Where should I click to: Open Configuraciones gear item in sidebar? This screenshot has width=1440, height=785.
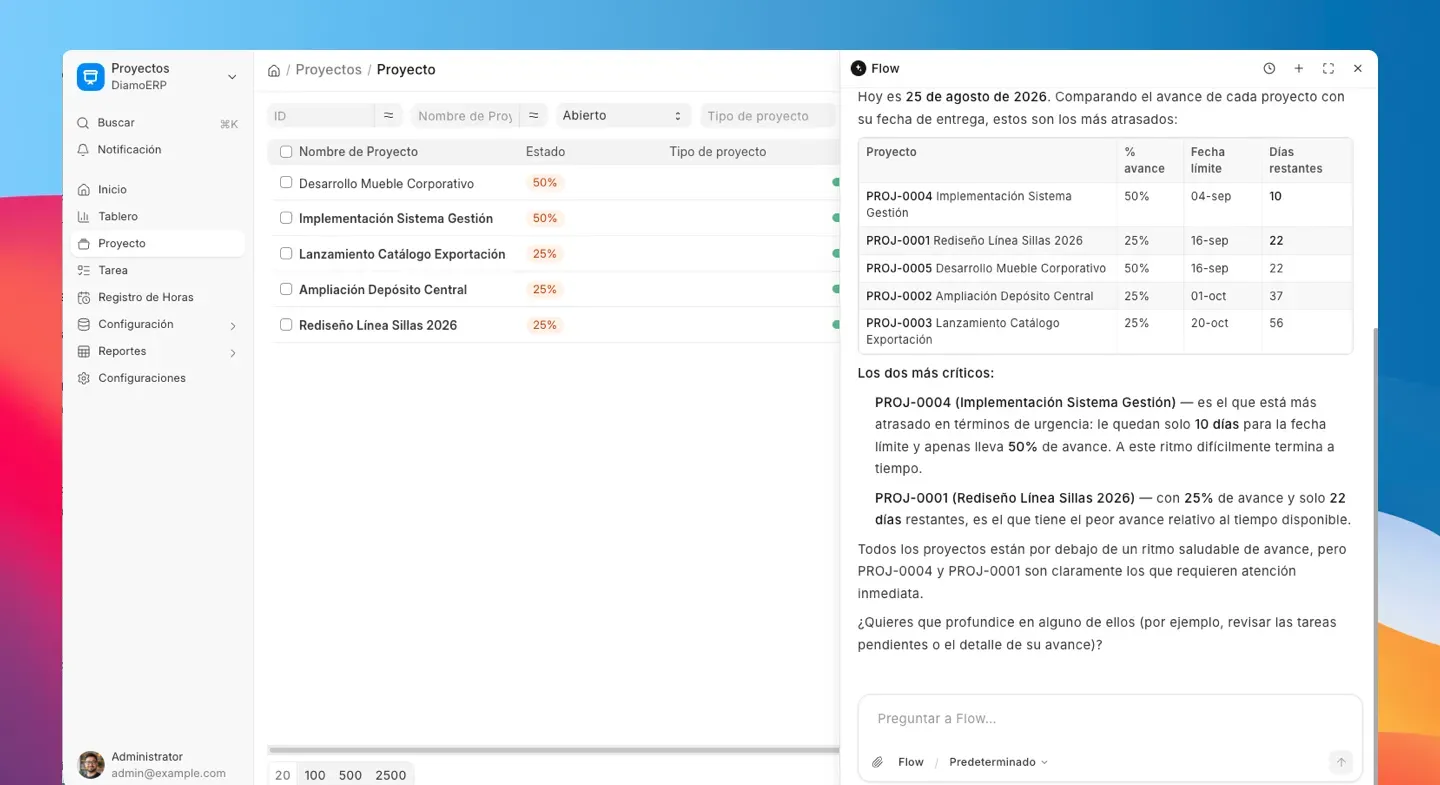pyautogui.click(x=158, y=379)
